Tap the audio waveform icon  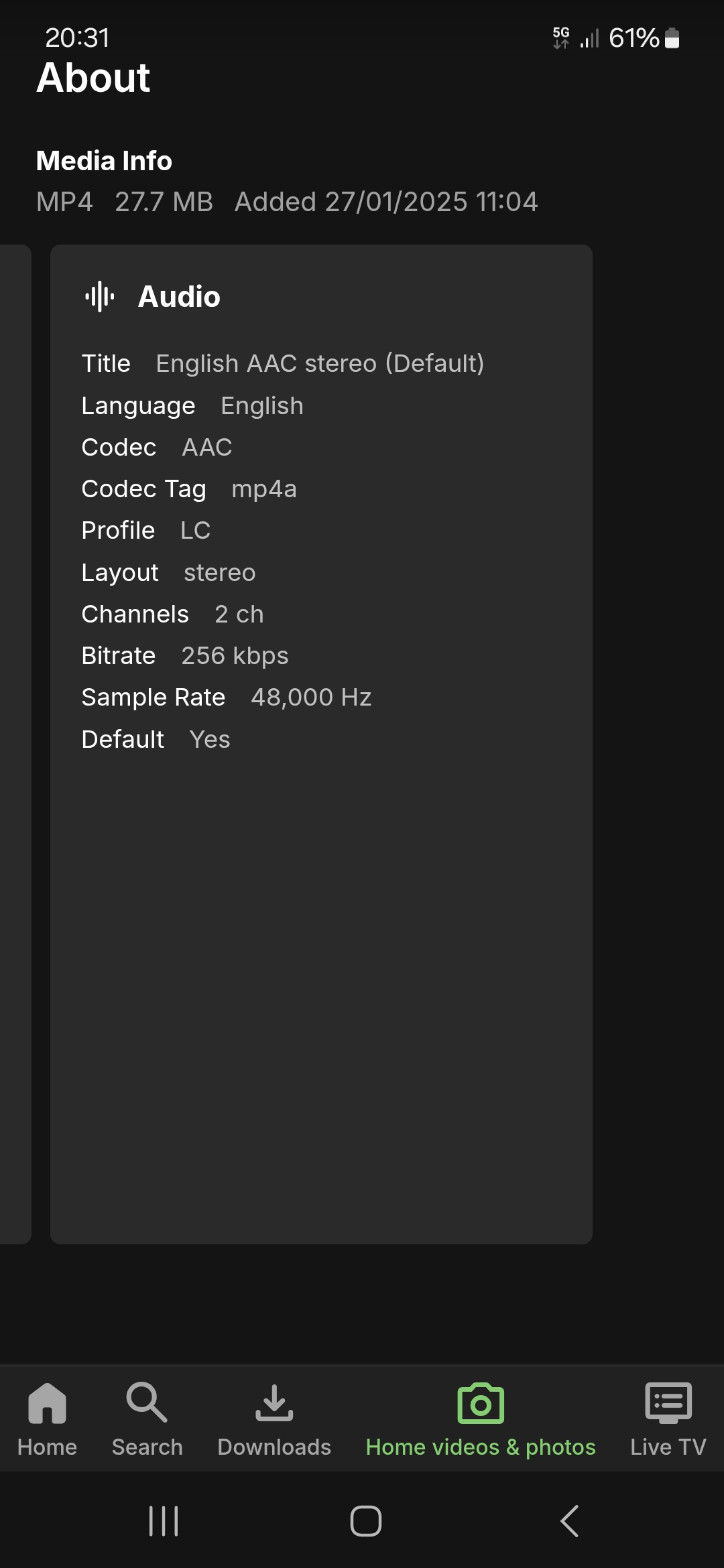pyautogui.click(x=100, y=296)
